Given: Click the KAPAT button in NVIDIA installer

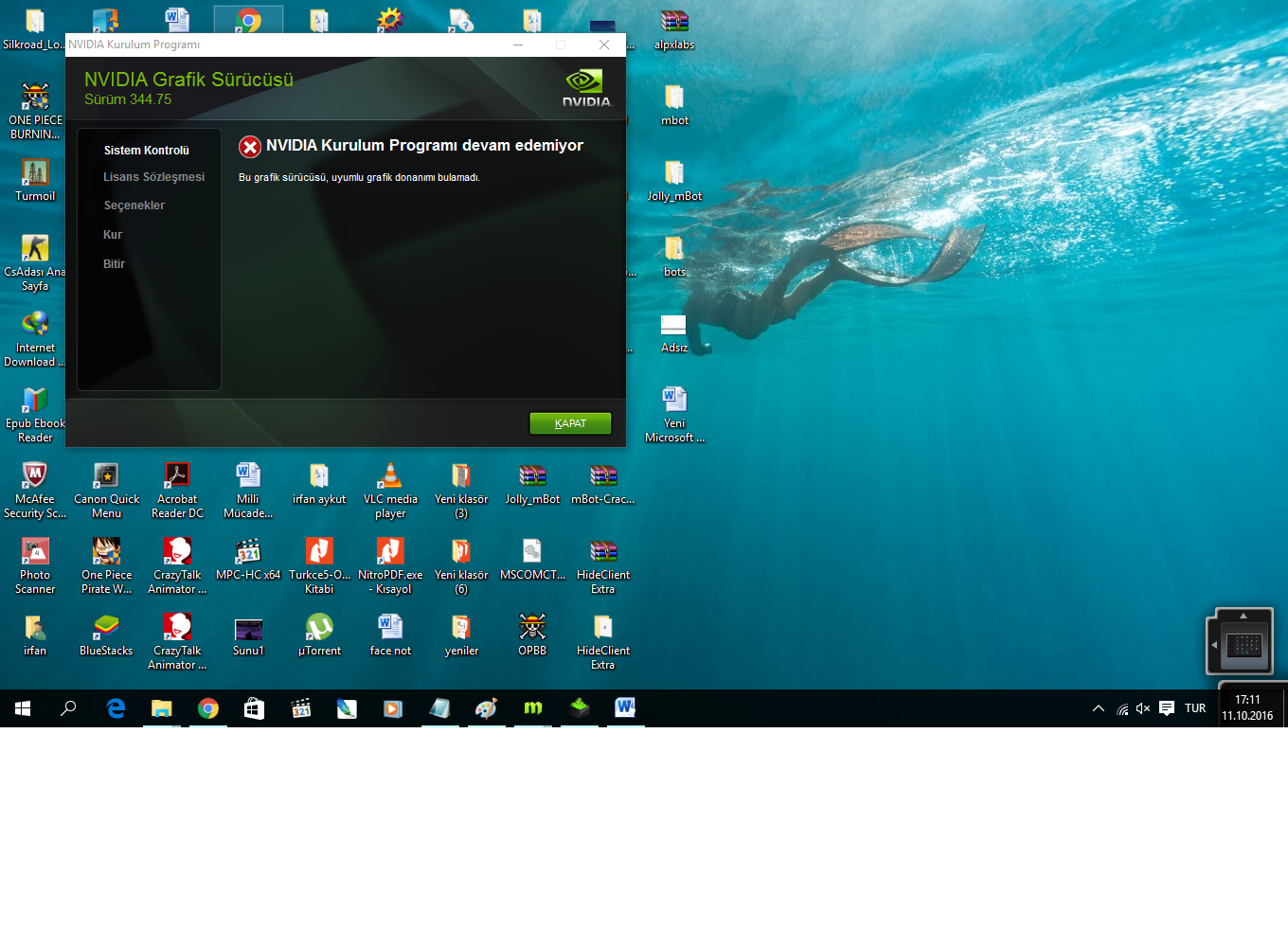Looking at the screenshot, I should point(570,423).
